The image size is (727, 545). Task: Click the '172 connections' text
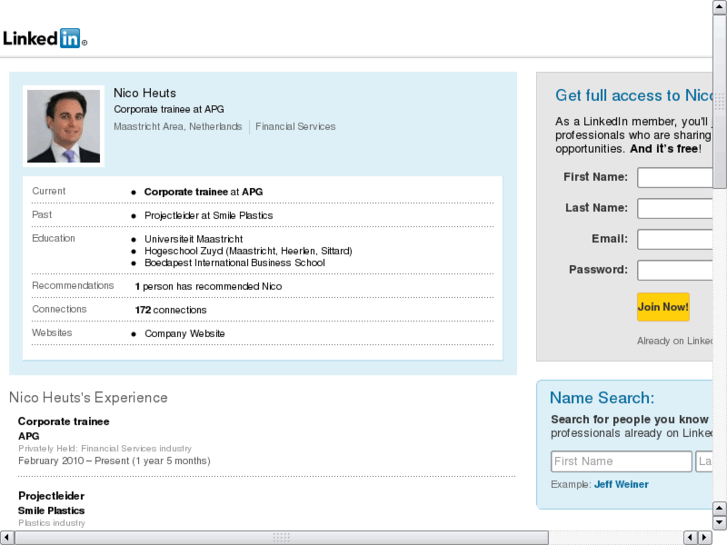[171, 310]
